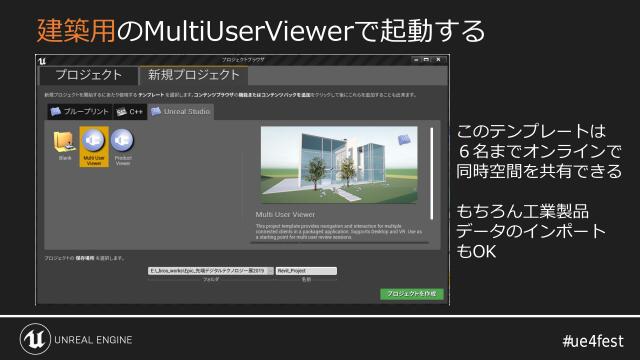Maximize the project browser window
Screen dimensions: 640x360
(426, 60)
